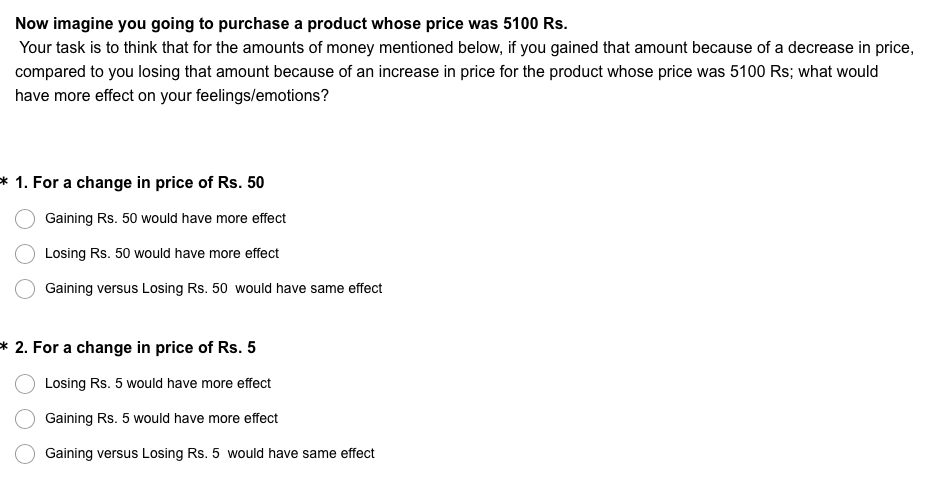Choose the 'Losing Rs. 50 would have more effect' radio circle

point(25,254)
